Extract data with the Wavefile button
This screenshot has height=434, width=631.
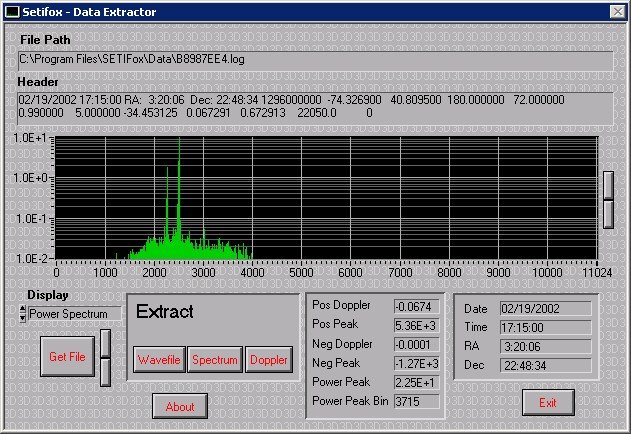coord(159,360)
